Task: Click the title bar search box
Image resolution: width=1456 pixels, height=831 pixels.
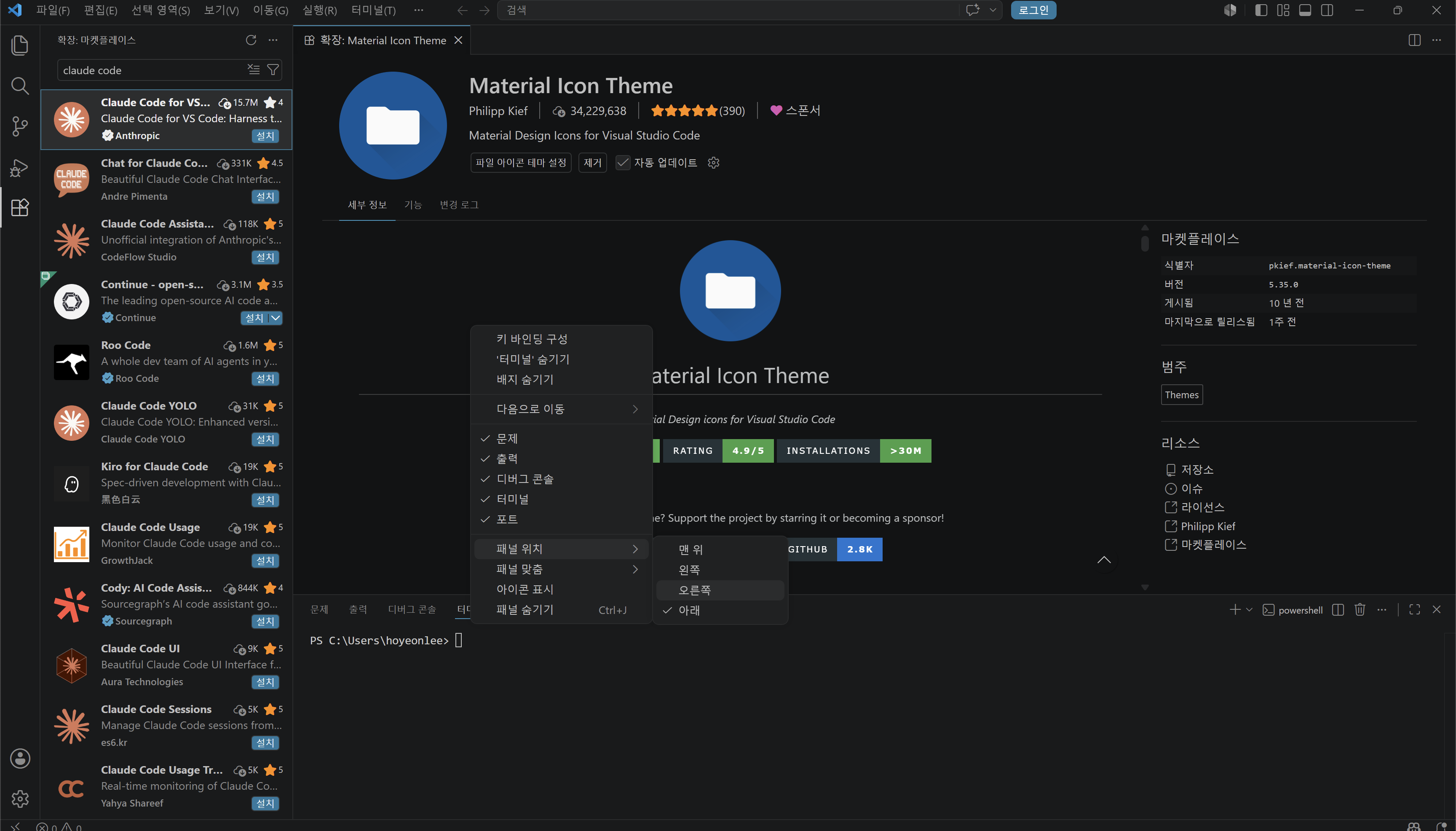Action: (728, 10)
